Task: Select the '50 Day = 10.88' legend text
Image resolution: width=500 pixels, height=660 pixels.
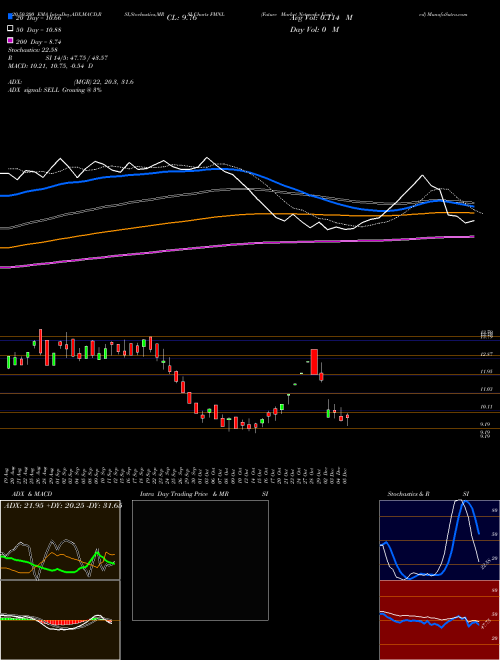Action: (39, 30)
